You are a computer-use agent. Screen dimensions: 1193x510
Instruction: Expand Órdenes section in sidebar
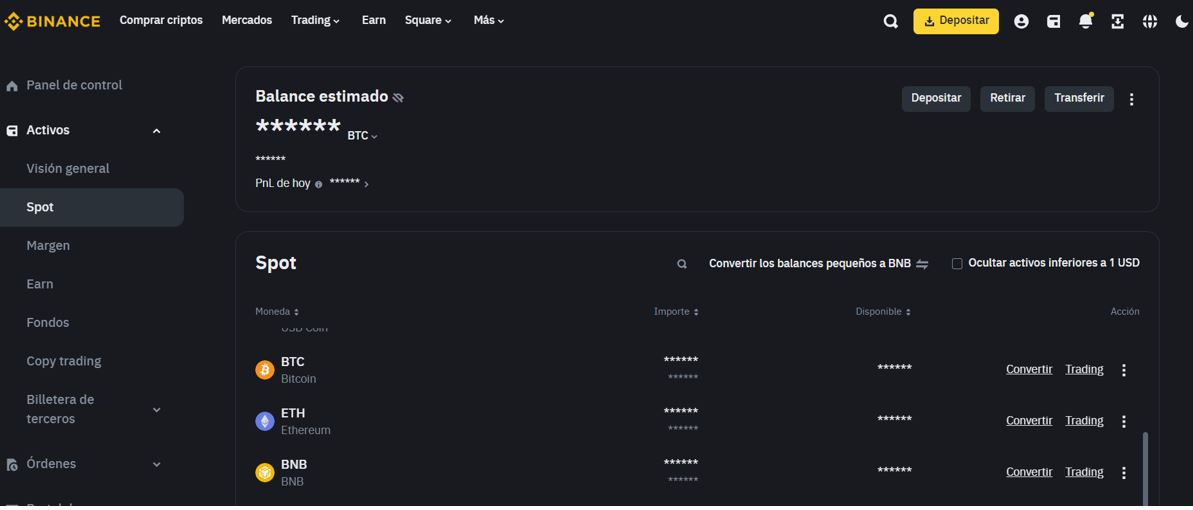[x=156, y=464]
